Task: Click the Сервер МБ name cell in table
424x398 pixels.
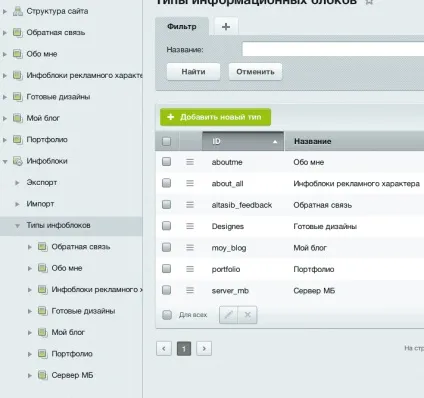Action: 314,291
